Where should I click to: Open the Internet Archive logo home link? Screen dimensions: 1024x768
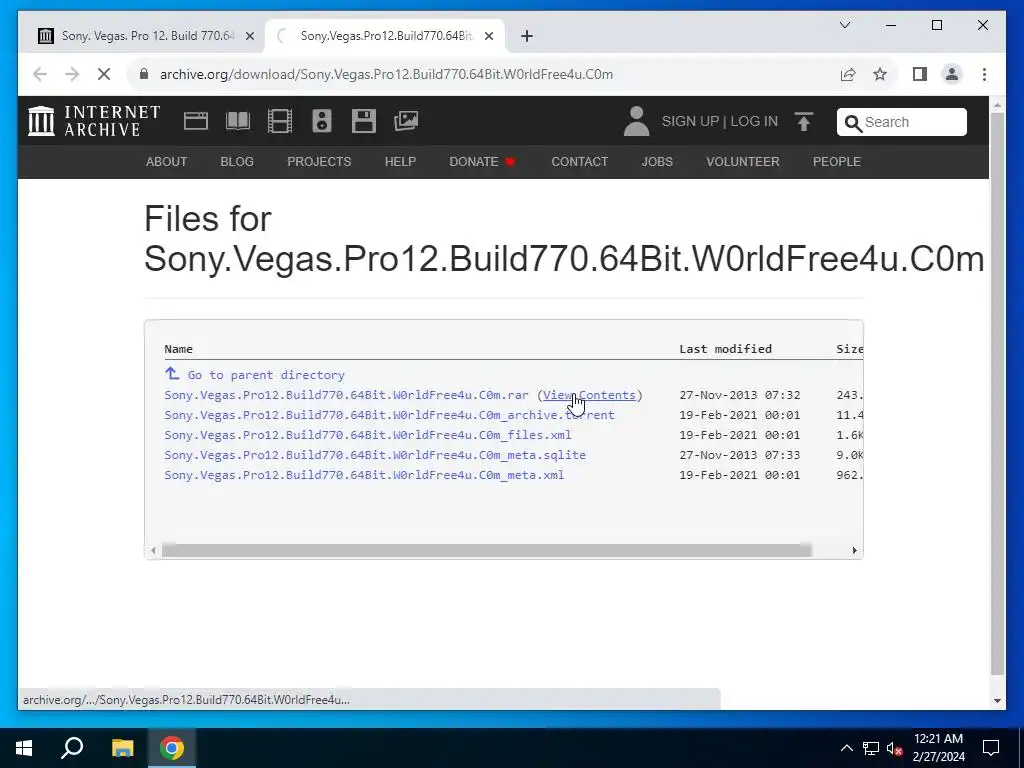[x=94, y=121]
